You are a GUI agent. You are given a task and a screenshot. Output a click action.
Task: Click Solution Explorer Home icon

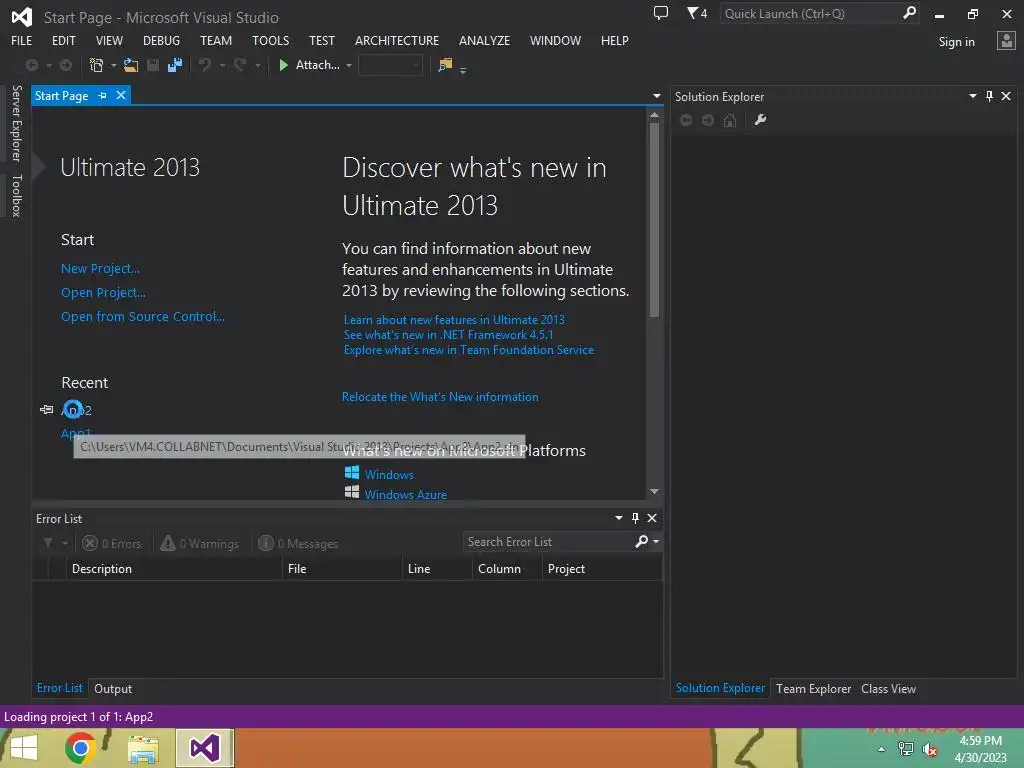(x=730, y=120)
